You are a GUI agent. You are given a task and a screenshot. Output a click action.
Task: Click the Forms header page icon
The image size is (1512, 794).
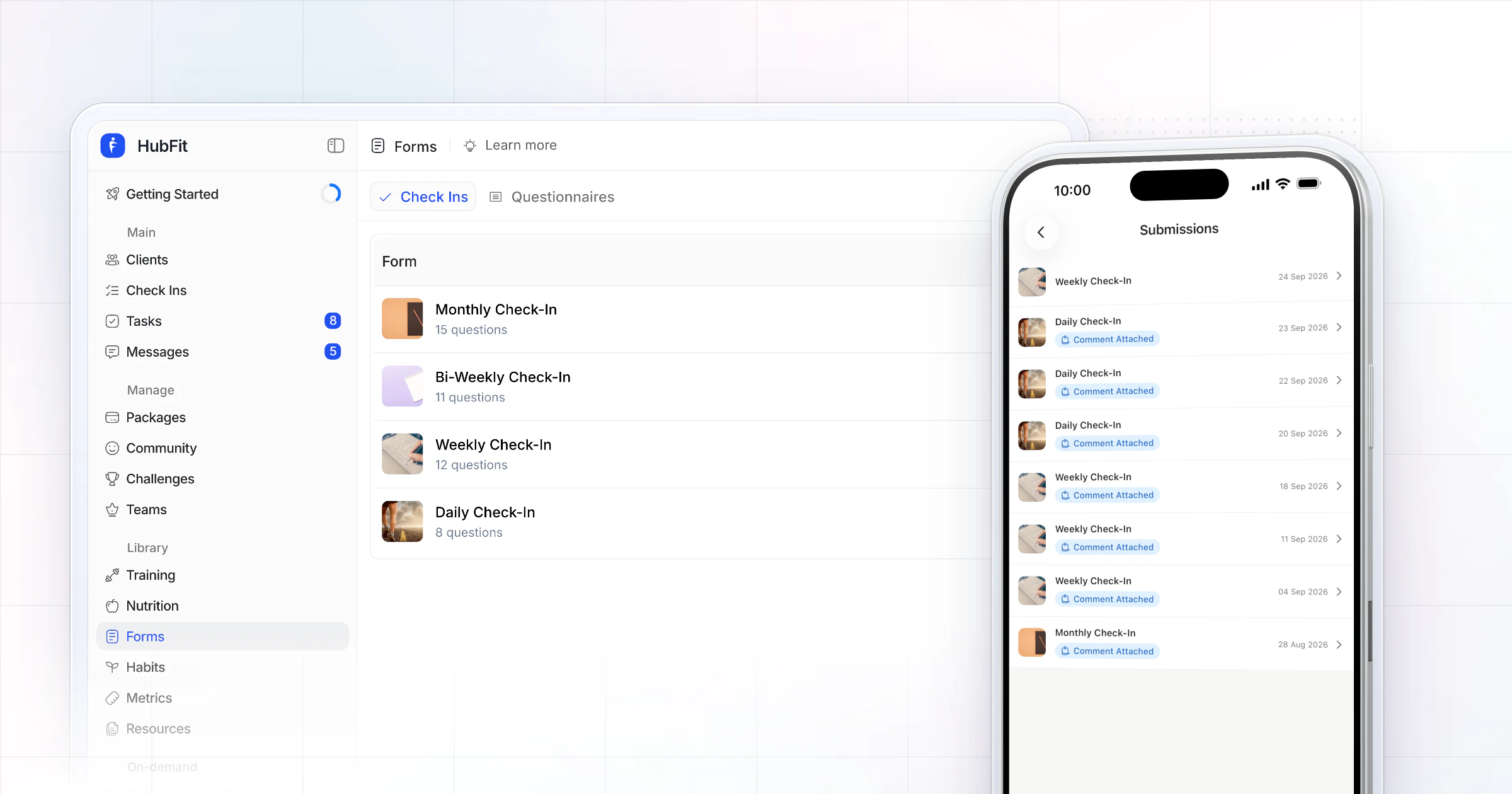point(378,146)
